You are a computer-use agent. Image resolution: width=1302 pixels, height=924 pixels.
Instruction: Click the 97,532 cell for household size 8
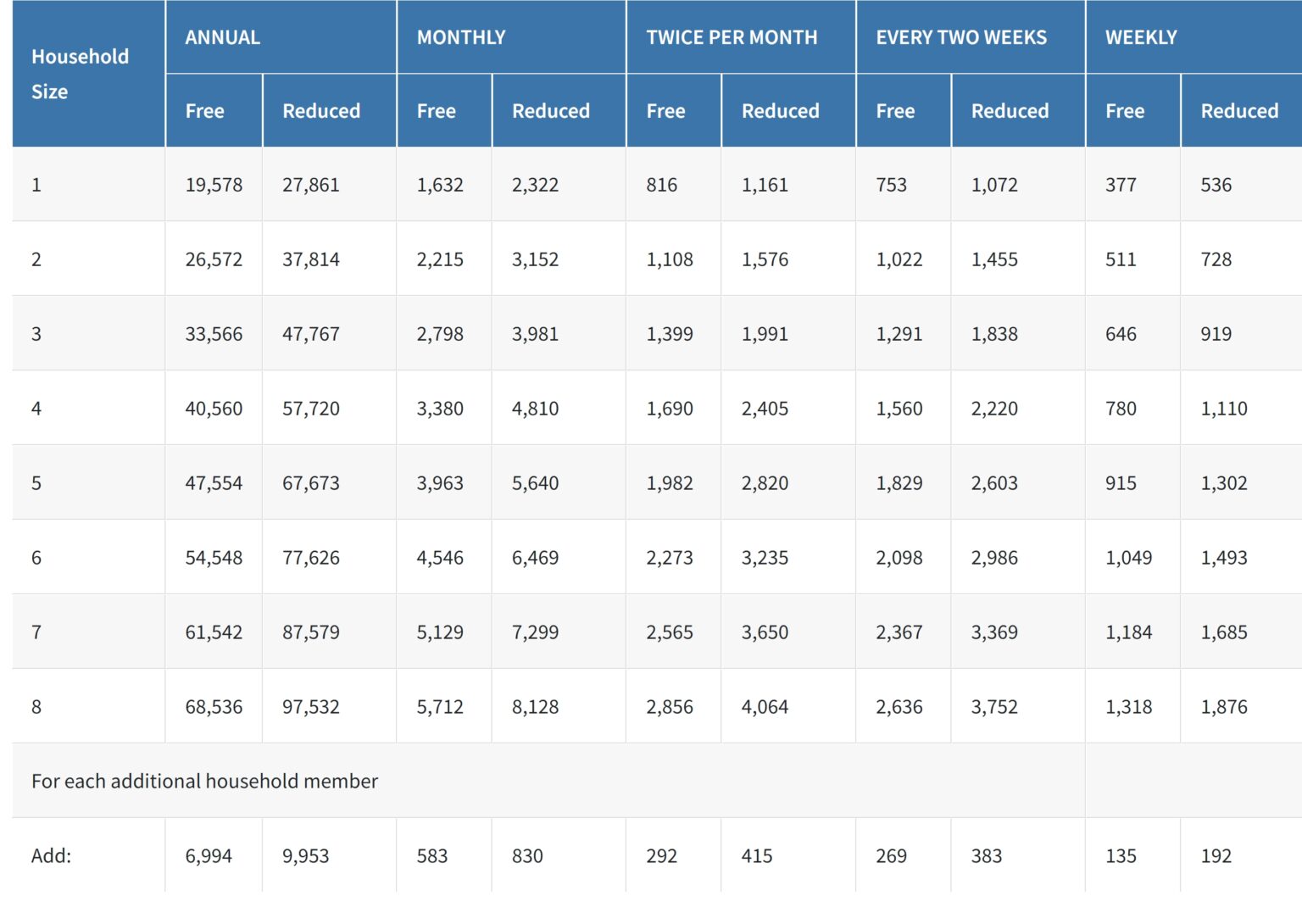tap(311, 707)
